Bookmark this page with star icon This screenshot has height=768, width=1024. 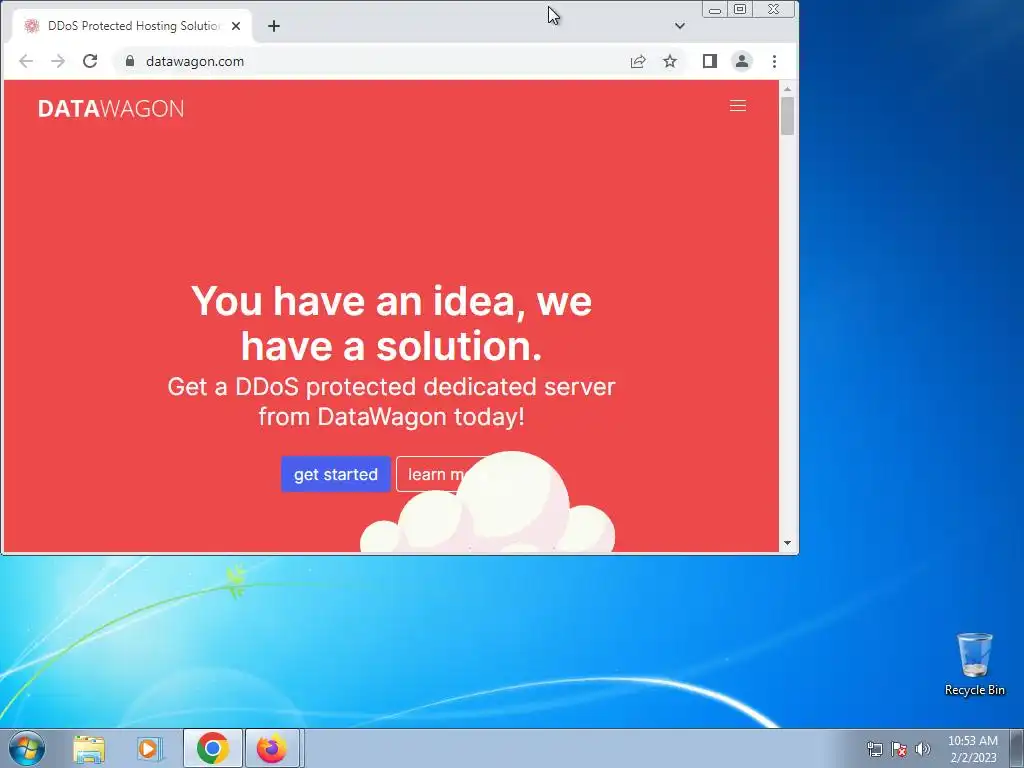(670, 61)
